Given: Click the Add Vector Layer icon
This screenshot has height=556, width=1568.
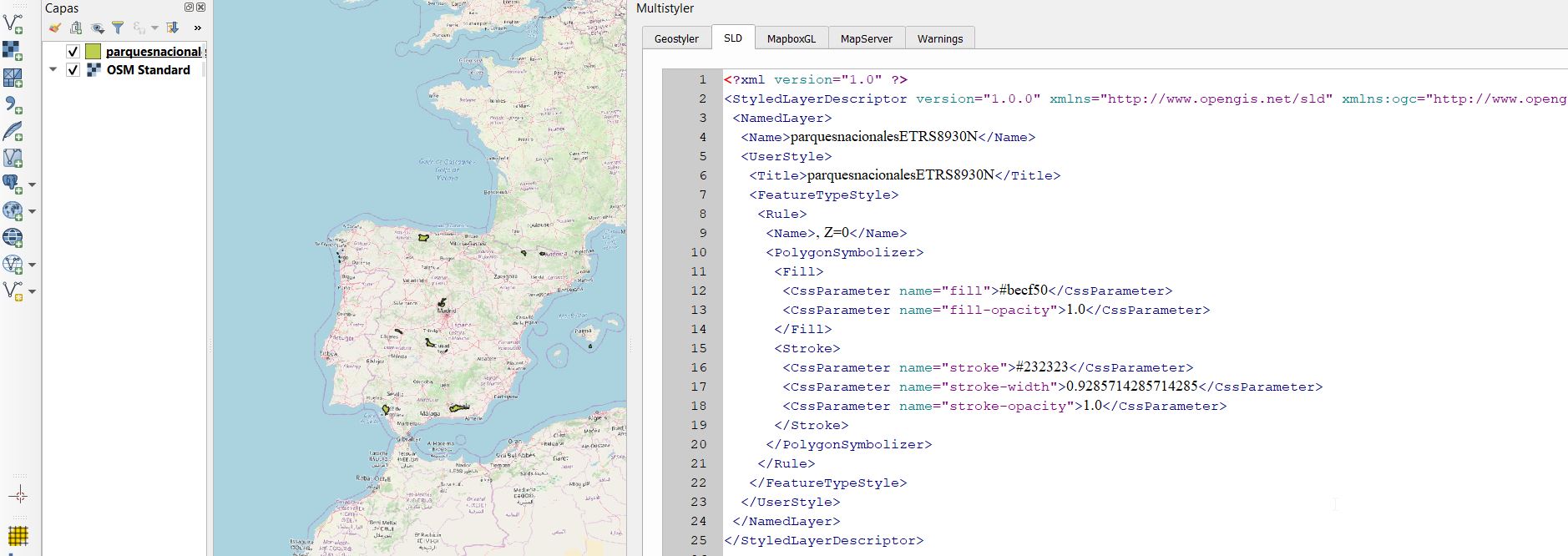Looking at the screenshot, I should click(13, 23).
